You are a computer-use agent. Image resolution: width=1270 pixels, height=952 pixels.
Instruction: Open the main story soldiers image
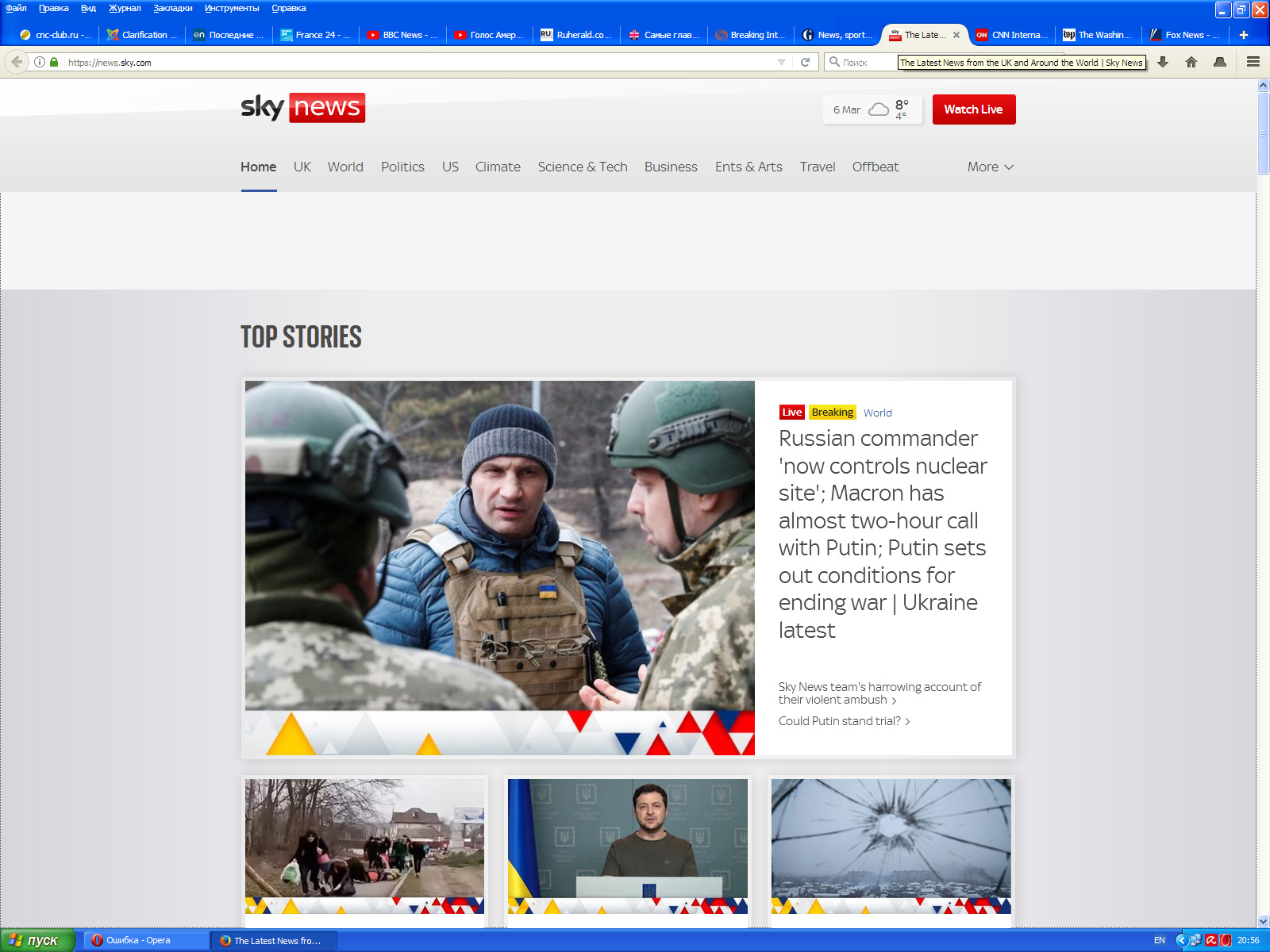click(x=500, y=568)
